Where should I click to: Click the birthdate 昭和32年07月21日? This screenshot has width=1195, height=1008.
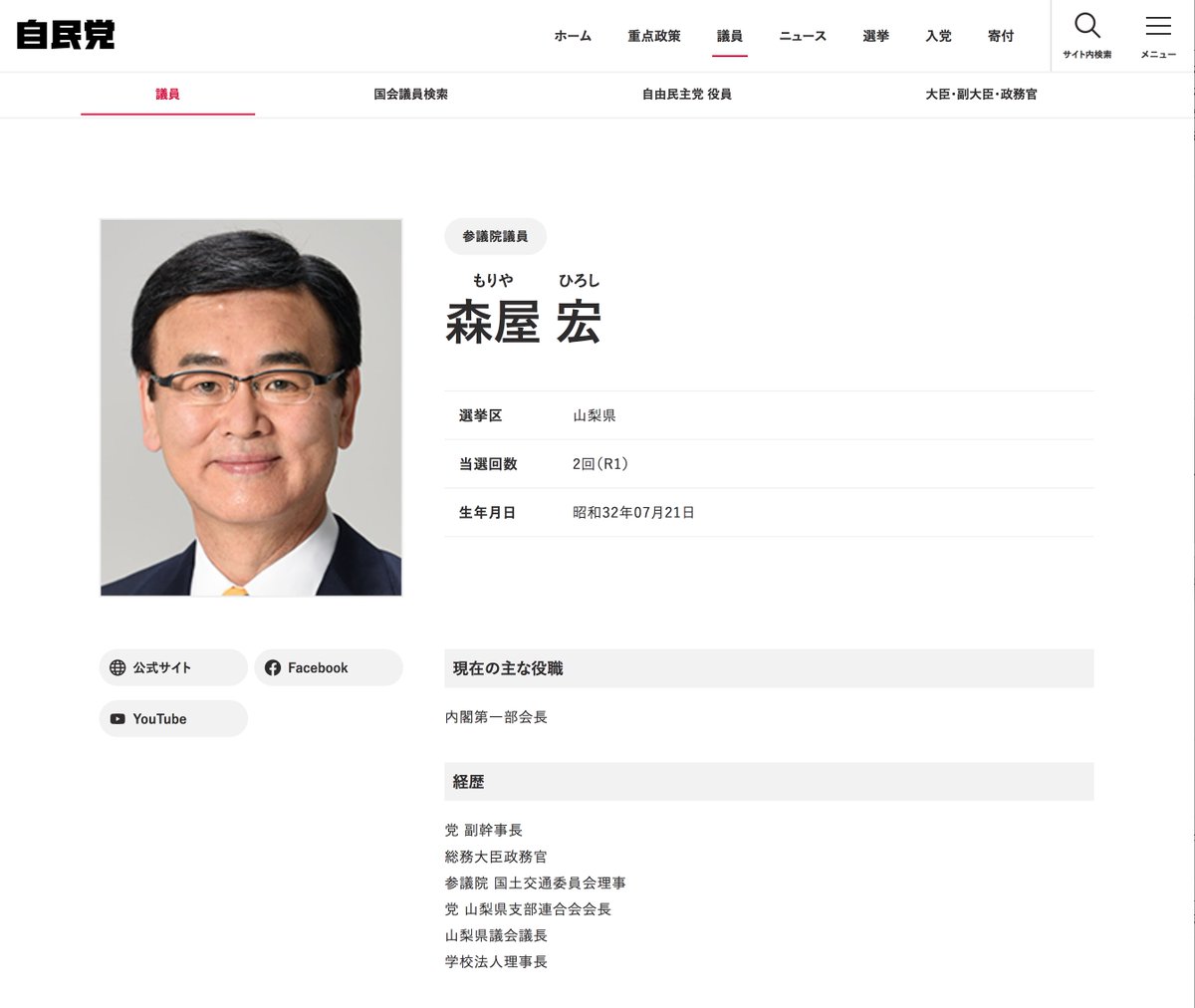tap(633, 513)
